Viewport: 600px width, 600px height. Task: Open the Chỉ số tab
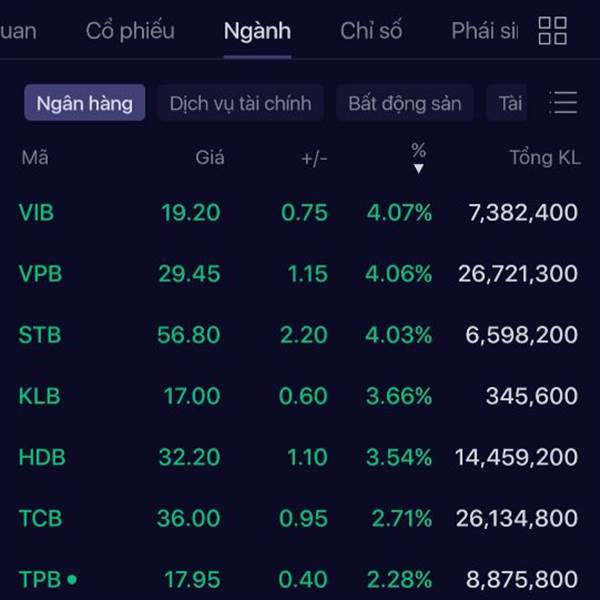coord(371,31)
